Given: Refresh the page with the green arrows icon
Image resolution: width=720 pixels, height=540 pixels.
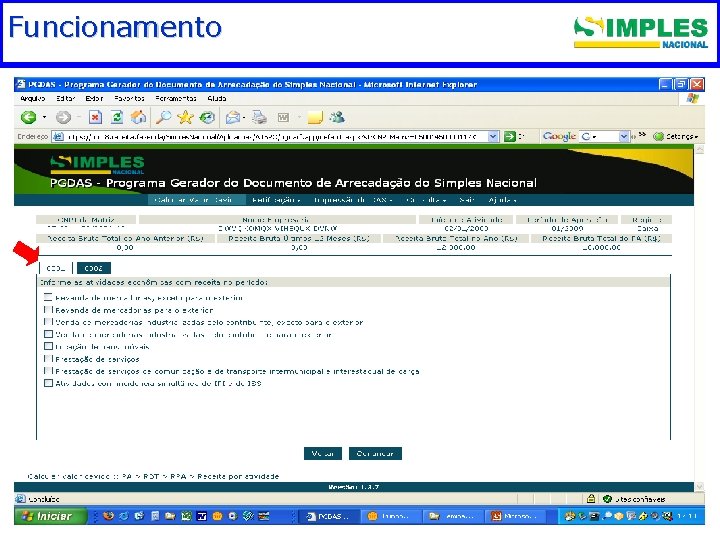Looking at the screenshot, I should coord(117,118).
